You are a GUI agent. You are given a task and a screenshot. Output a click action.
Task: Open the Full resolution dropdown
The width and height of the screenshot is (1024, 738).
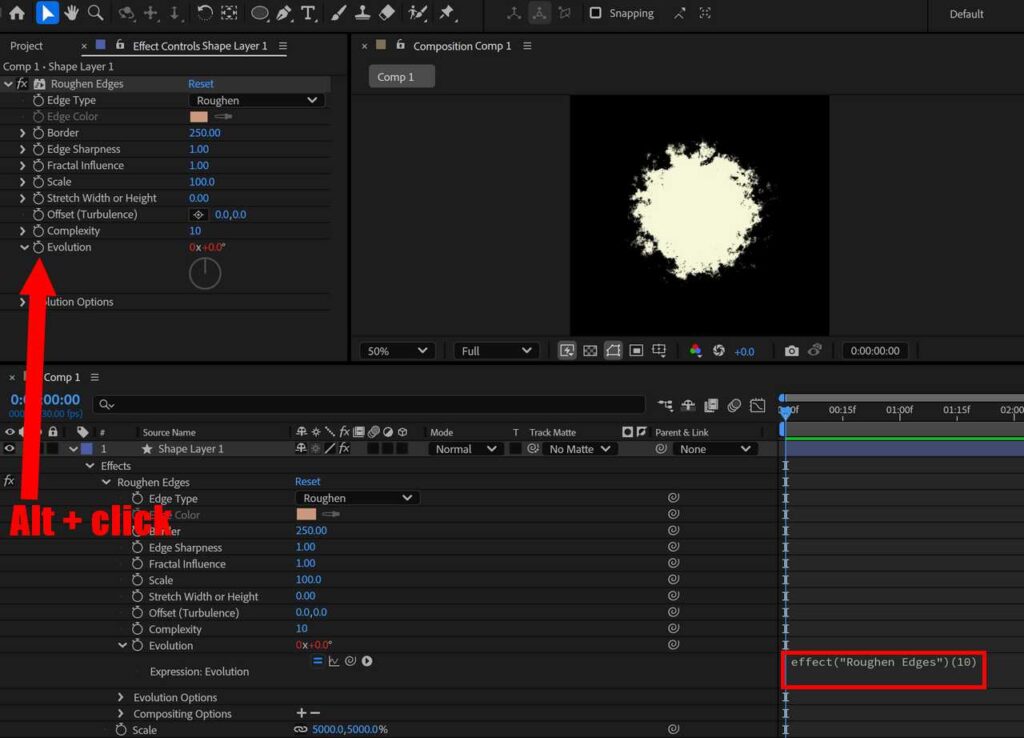496,351
